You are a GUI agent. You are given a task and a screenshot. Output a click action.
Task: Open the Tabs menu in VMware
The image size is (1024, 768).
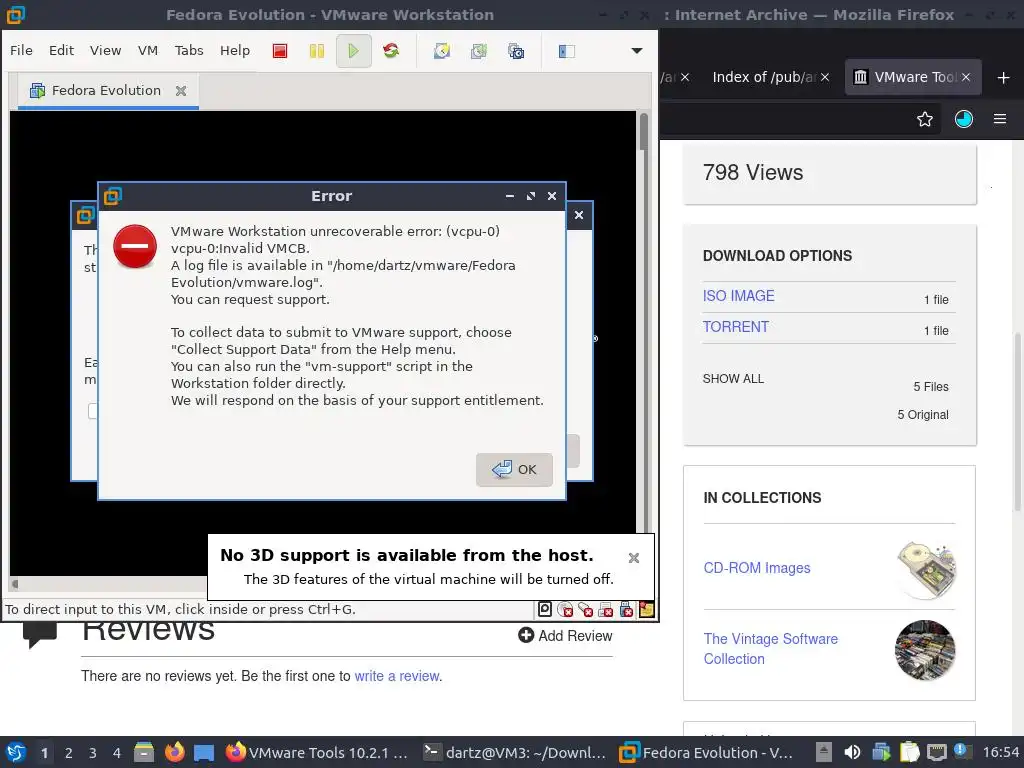coord(189,50)
